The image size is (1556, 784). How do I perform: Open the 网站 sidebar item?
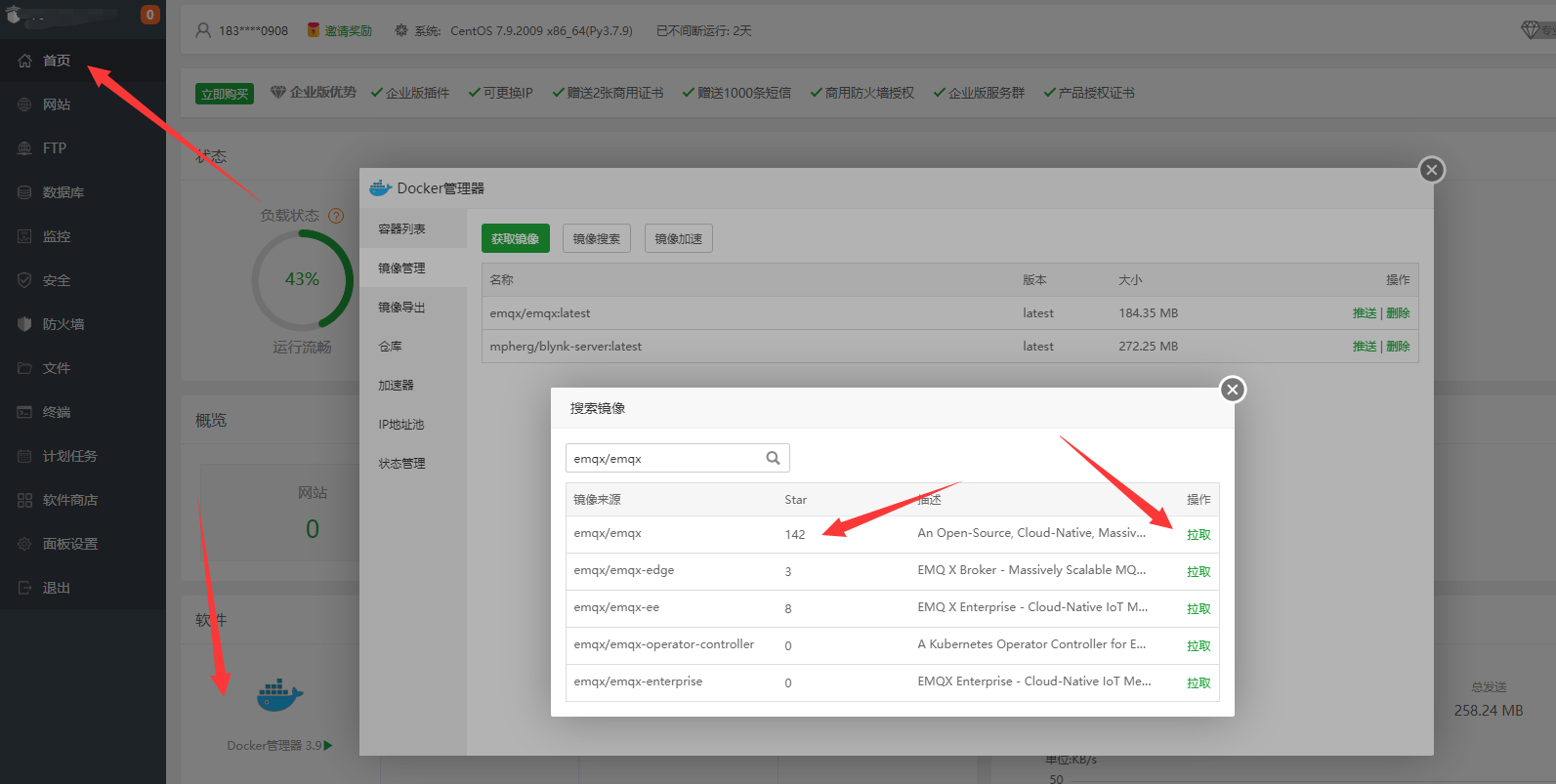click(x=57, y=104)
